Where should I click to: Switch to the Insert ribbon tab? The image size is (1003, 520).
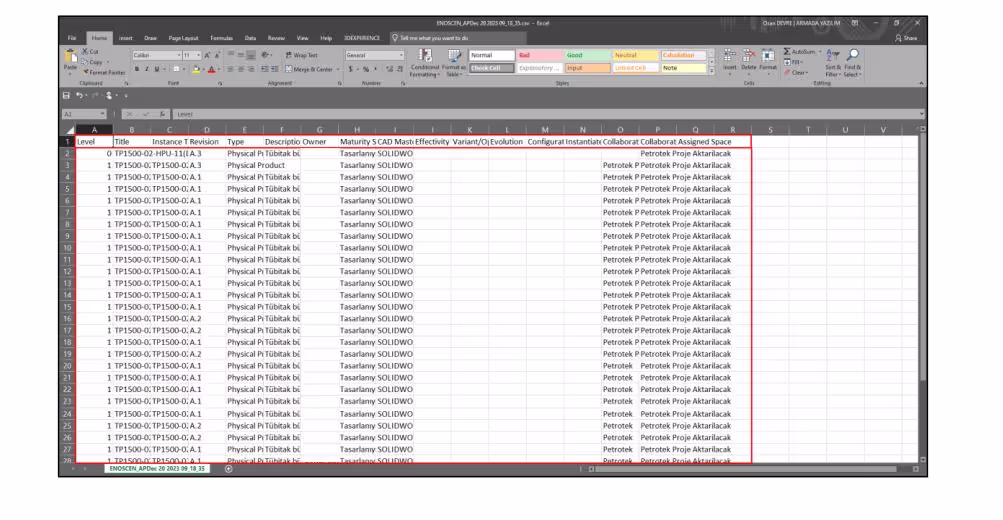(125, 38)
